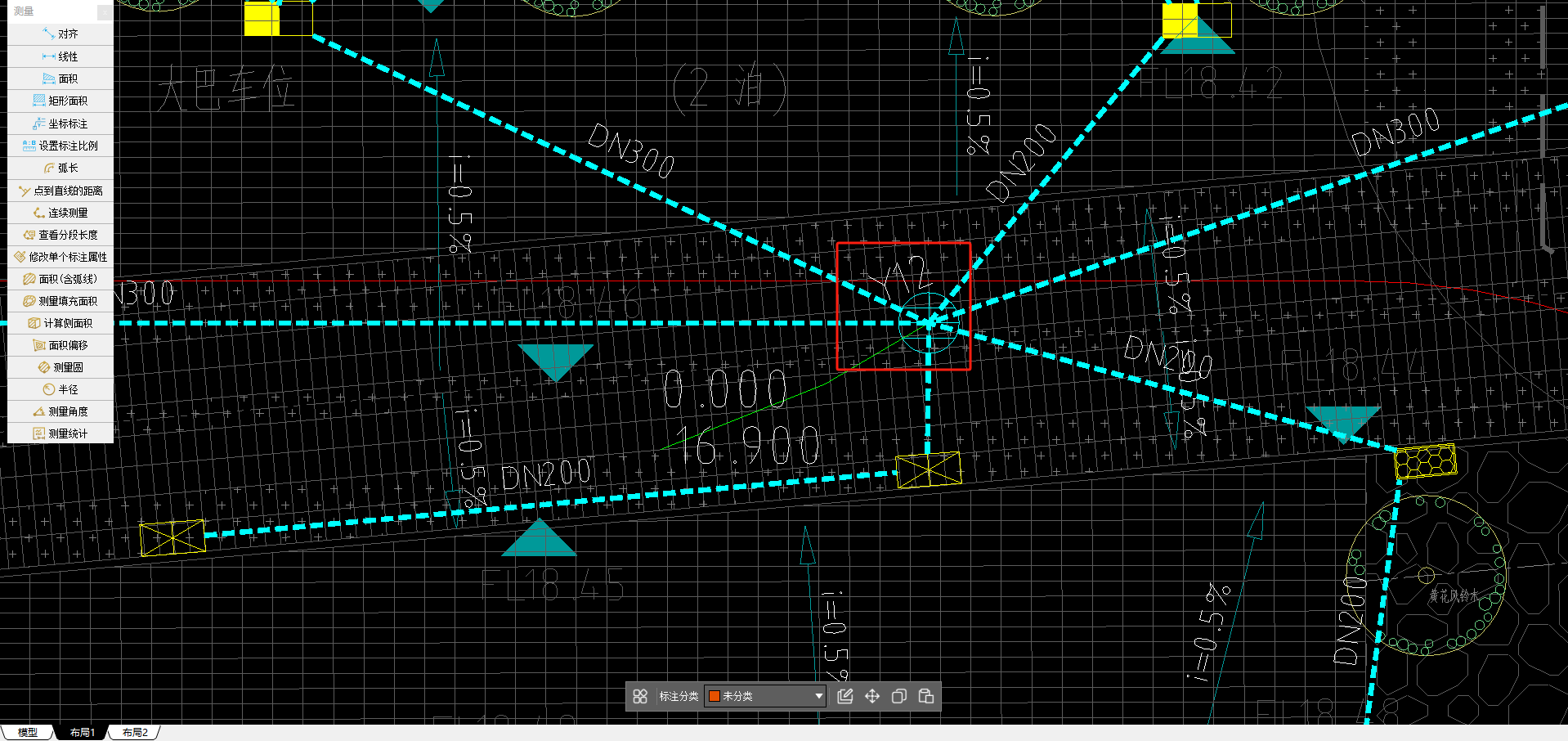
Task: Click the 大巴车位 text in the drawing
Action: 226,88
